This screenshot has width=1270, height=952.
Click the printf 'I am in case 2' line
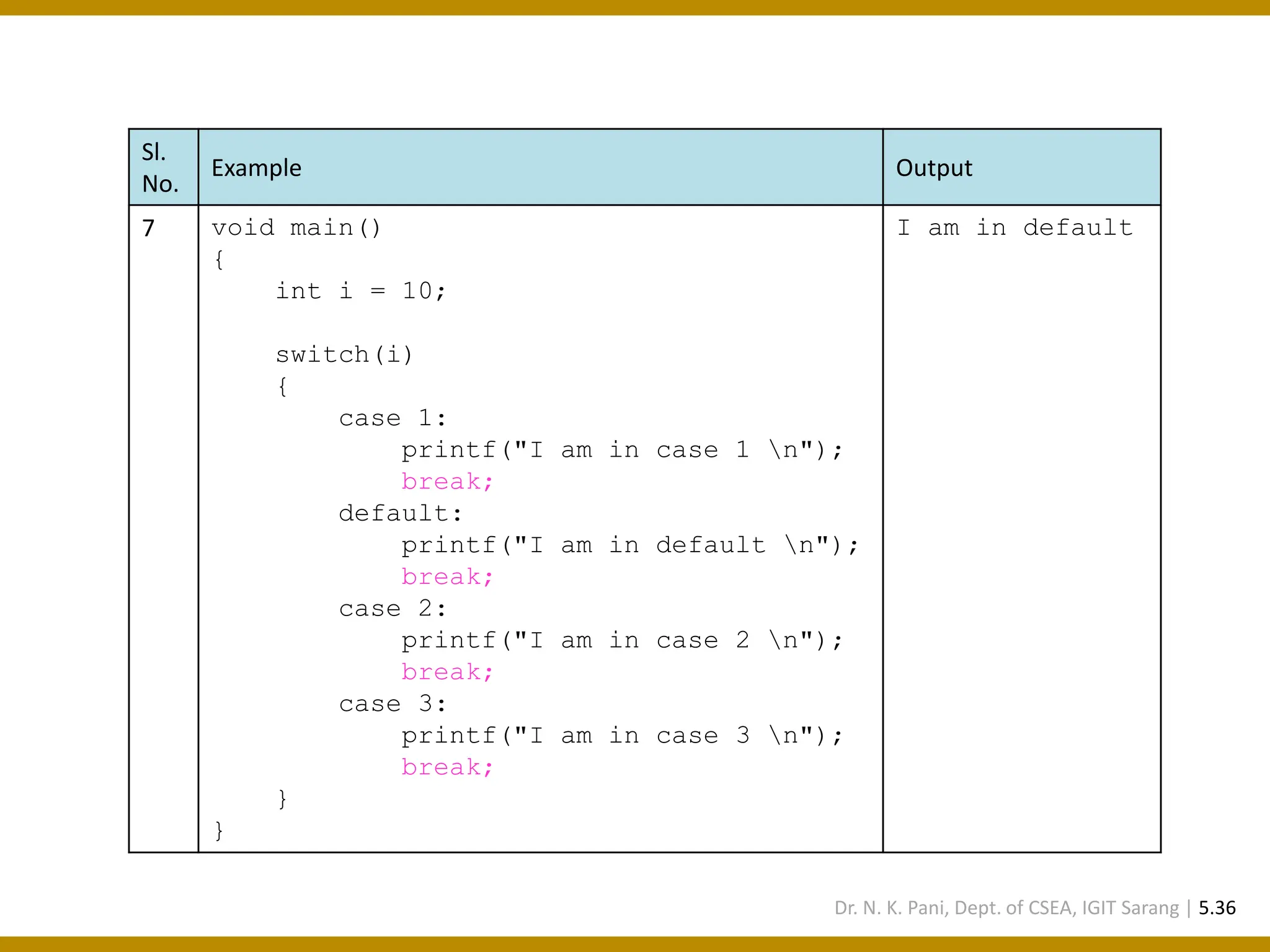pos(622,641)
